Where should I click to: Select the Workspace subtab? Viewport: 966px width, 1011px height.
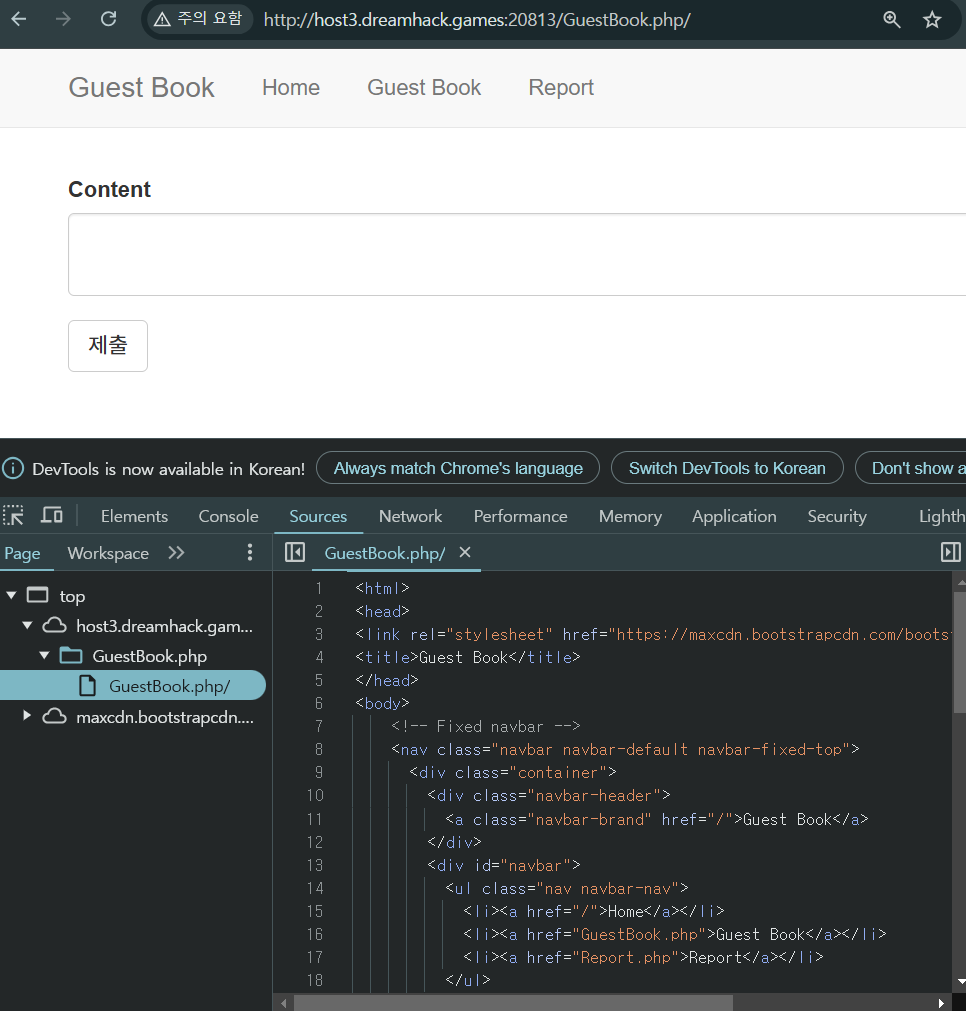(x=108, y=553)
